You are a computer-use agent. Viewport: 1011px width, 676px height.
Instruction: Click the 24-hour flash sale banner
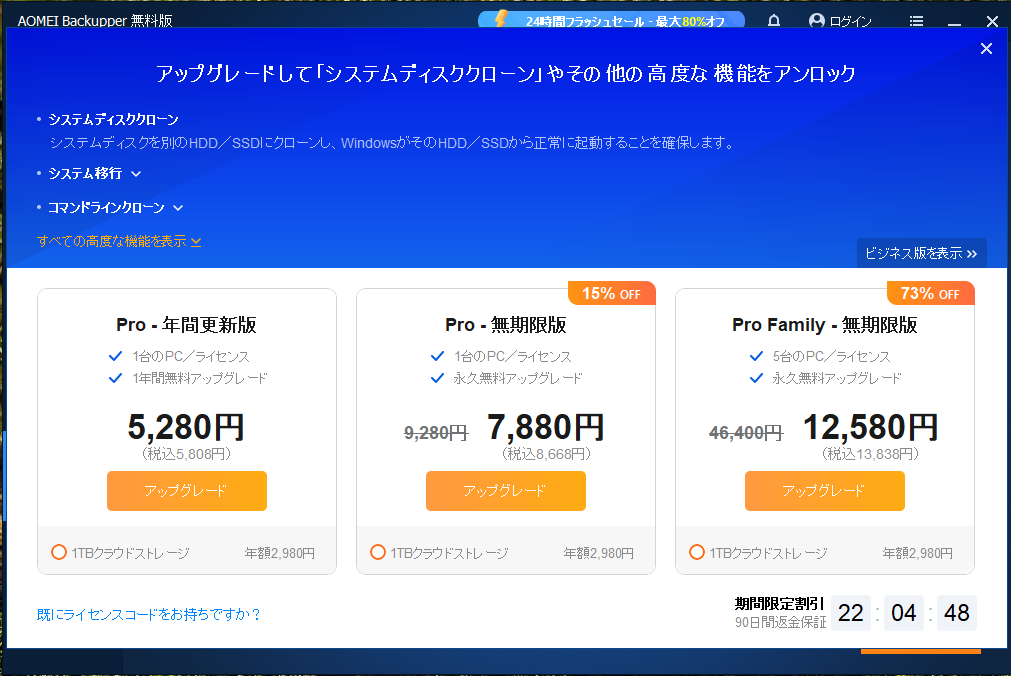click(x=611, y=20)
